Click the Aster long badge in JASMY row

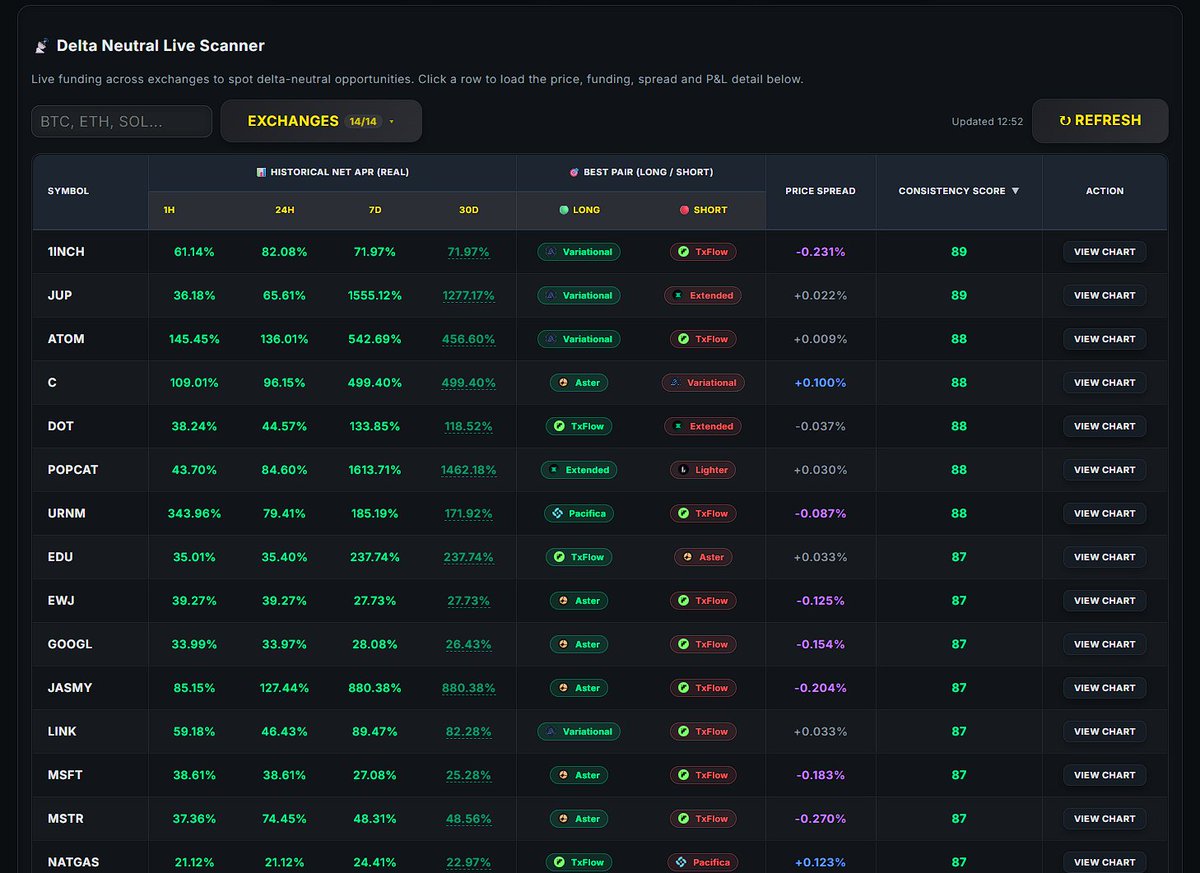click(579, 688)
